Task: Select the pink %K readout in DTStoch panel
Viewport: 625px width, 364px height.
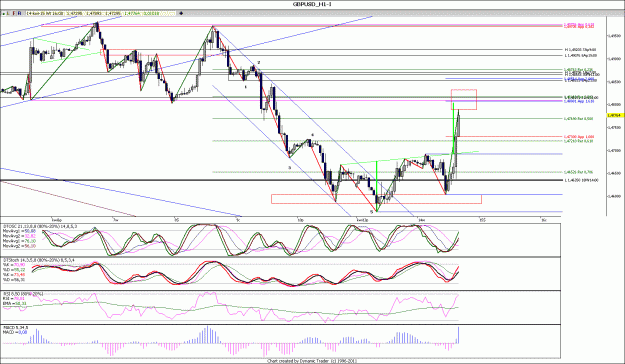Action: (14, 265)
